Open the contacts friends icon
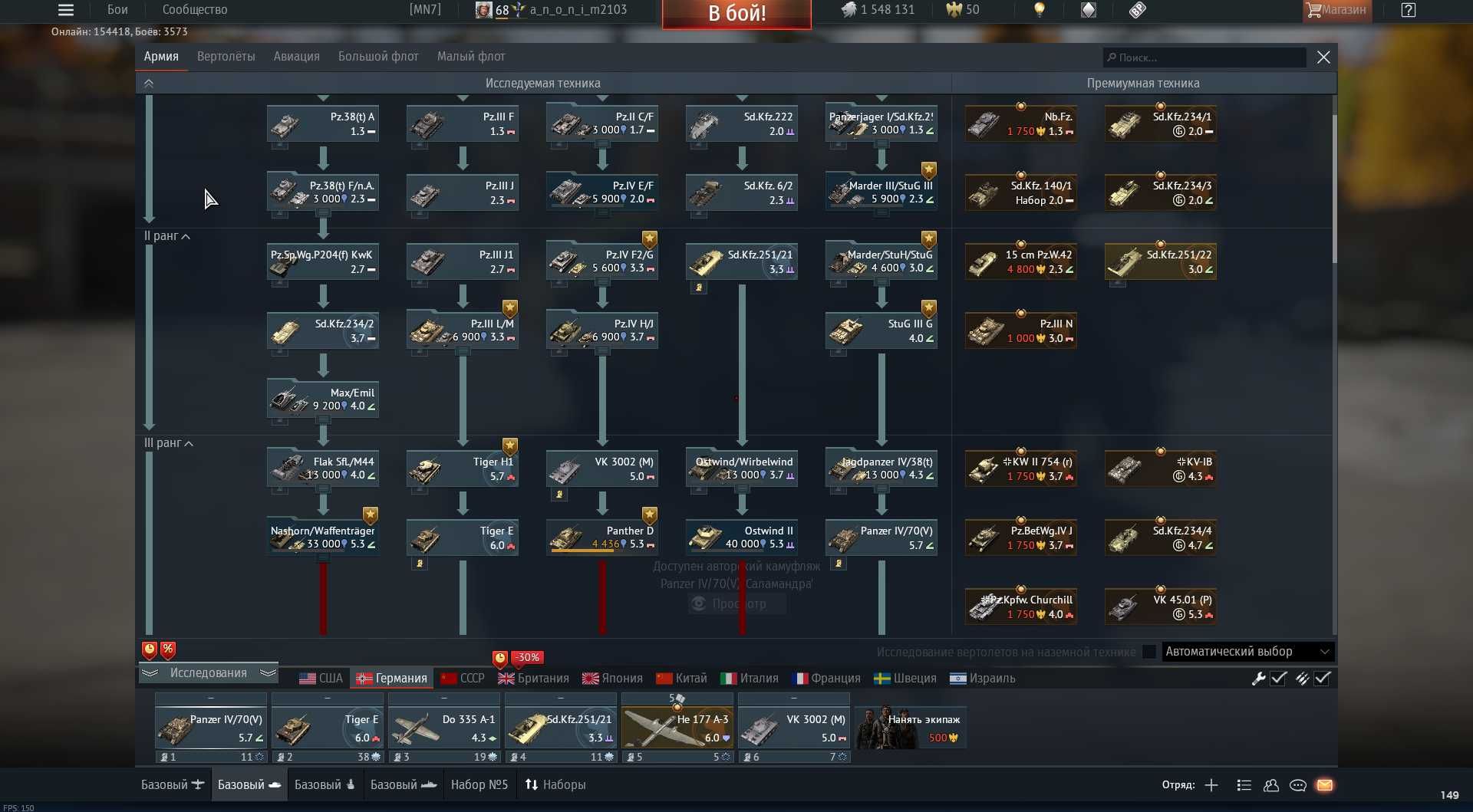 [1271, 785]
